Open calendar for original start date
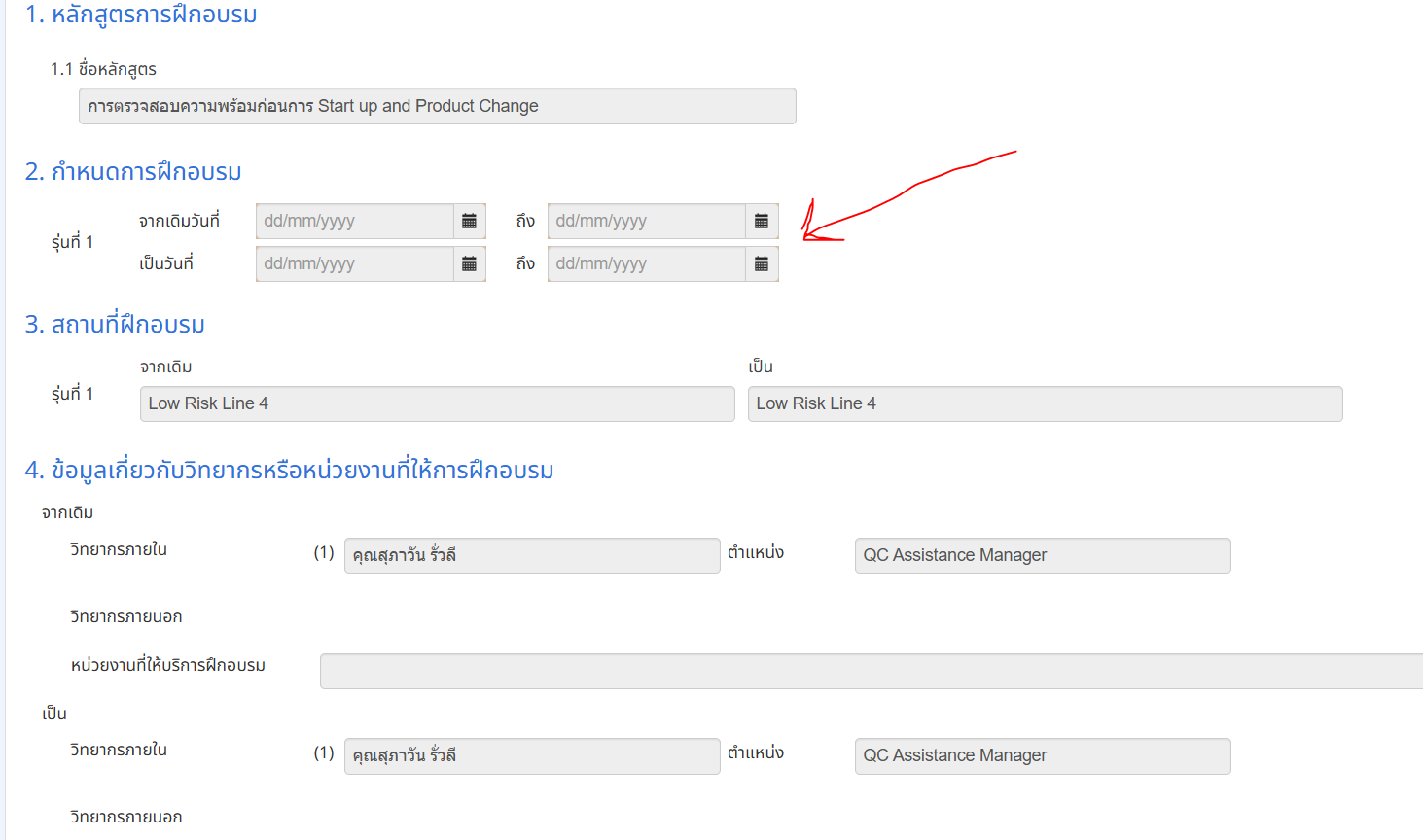This screenshot has height=840, width=1423. 469,222
